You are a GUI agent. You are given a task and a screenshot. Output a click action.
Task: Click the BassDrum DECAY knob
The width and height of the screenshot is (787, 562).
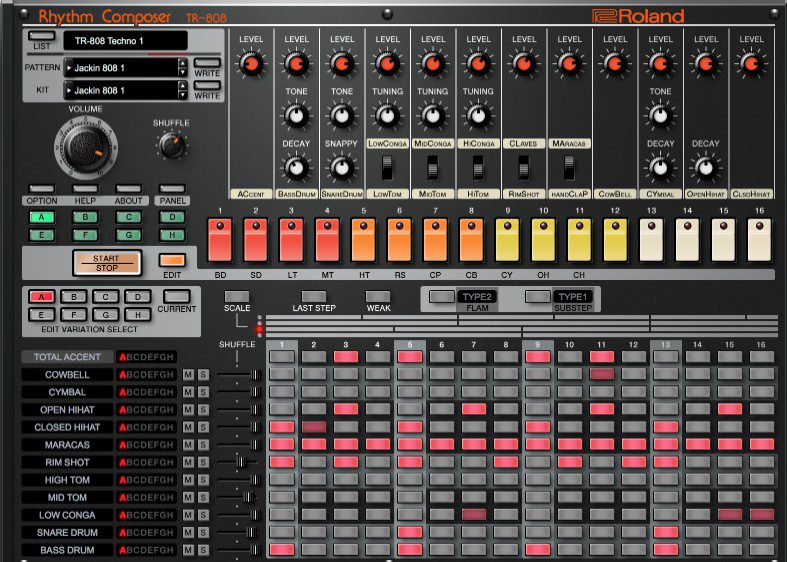(297, 168)
